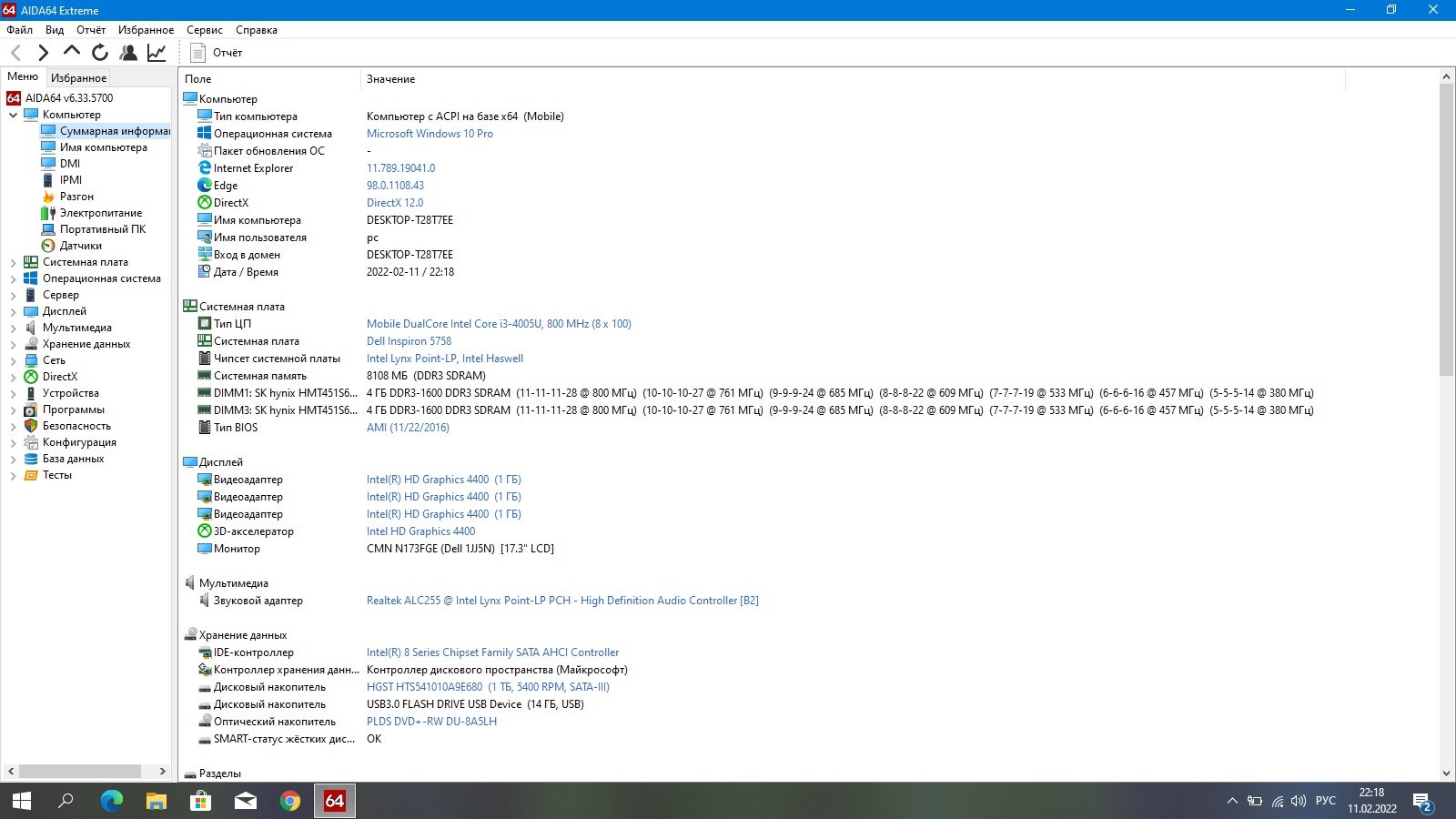Image resolution: width=1456 pixels, height=819 pixels.
Task: Click the Отчёт report button
Action: 217,53
